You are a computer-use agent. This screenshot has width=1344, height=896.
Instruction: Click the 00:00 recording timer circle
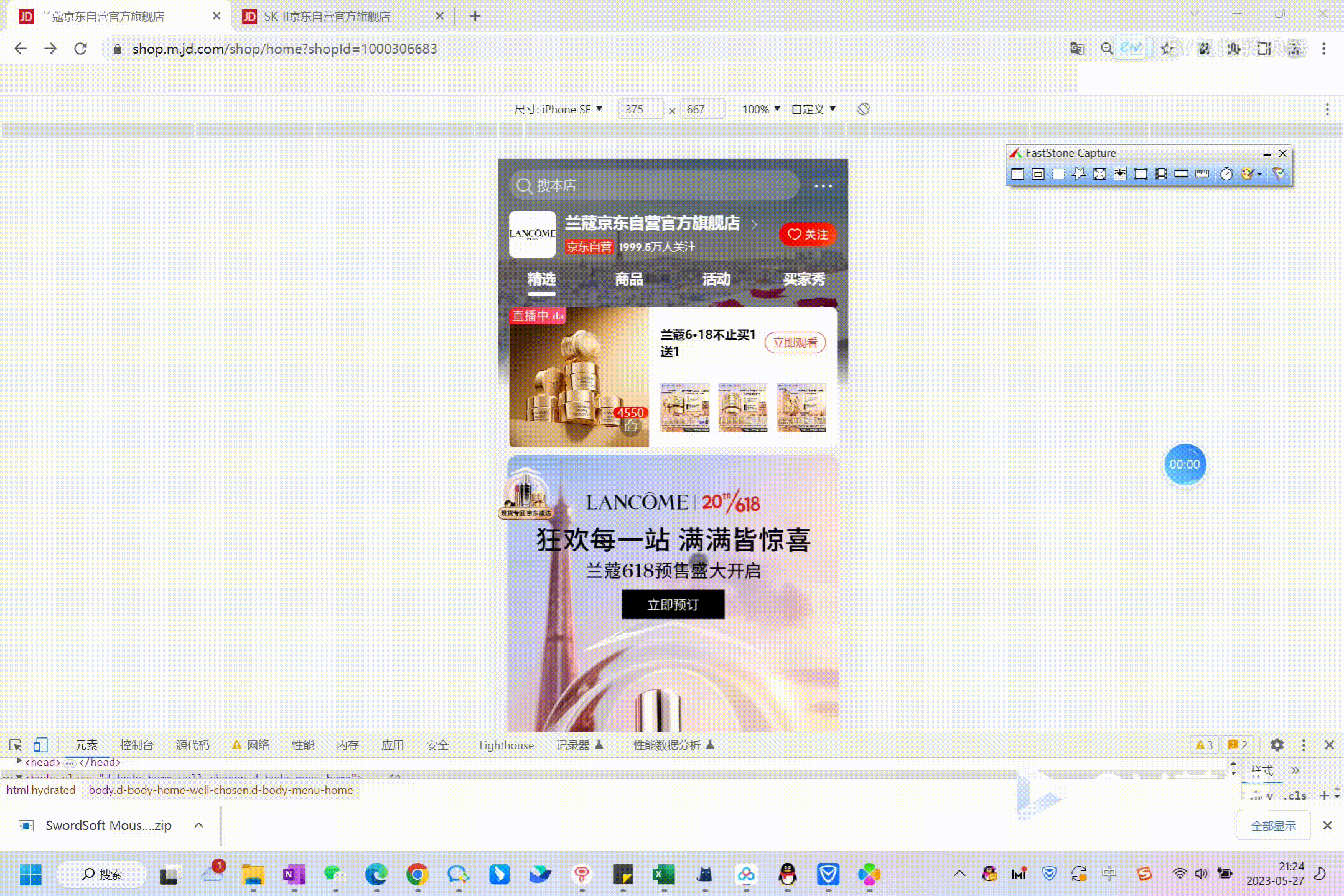[1184, 464]
